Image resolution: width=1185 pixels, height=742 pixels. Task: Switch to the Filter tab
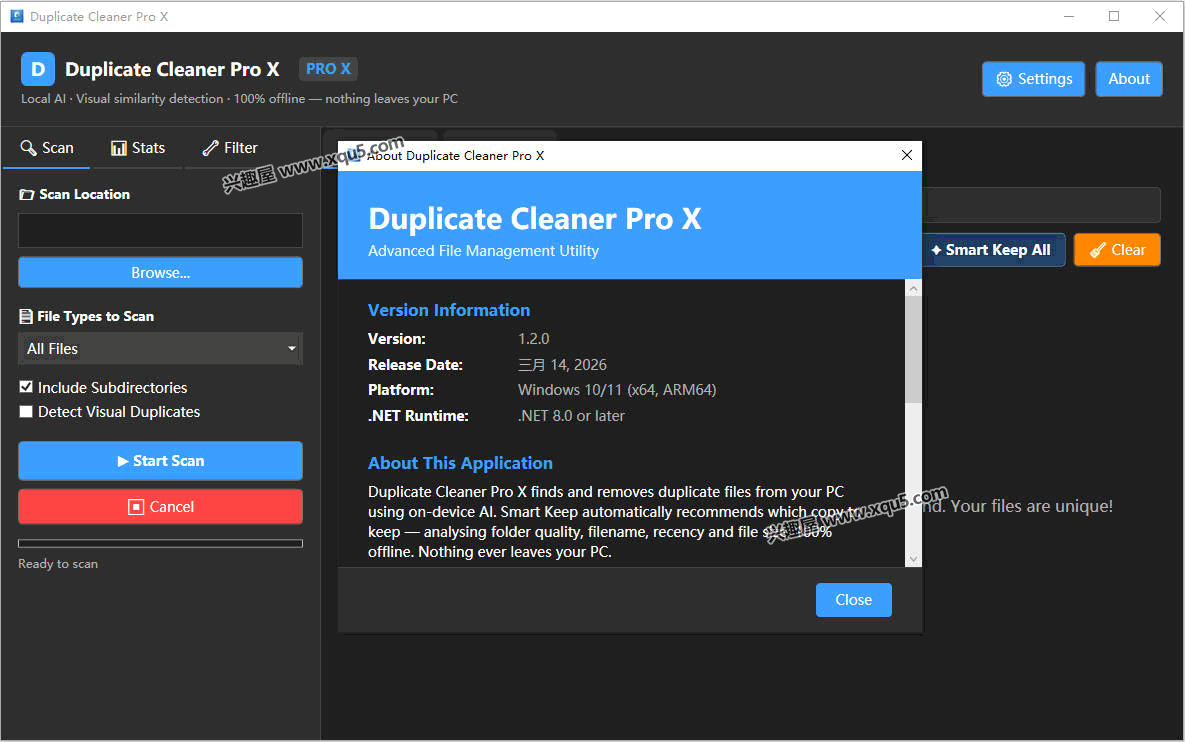pos(230,148)
